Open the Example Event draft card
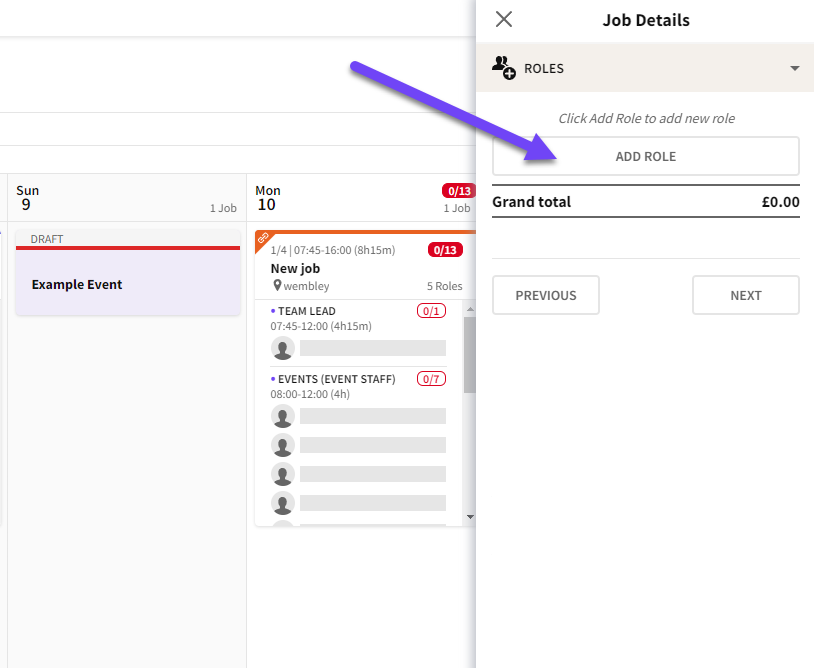Screen dimensions: 814x668 point(128,284)
